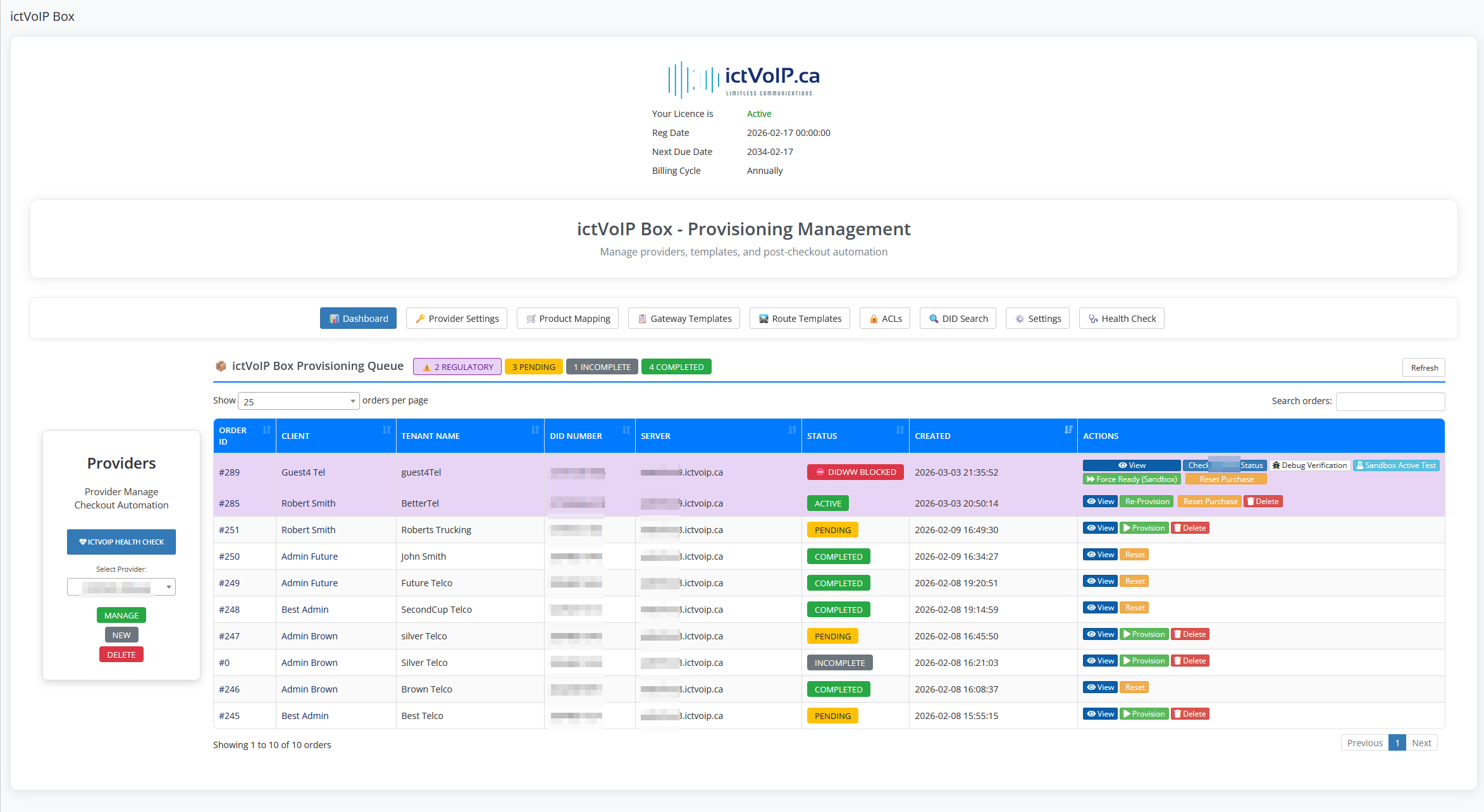1484x812 pixels.
Task: Click ACTIVE status badge for #285
Action: (827, 503)
